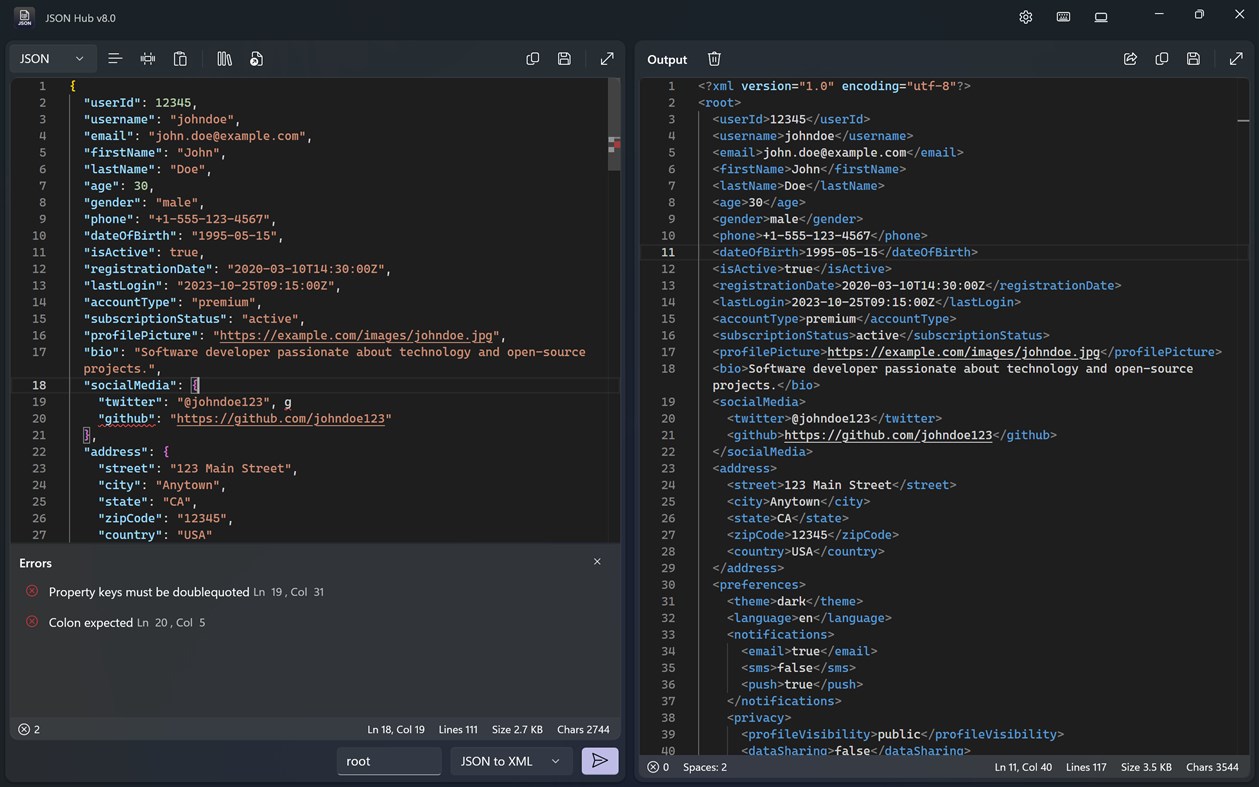Click the "userId" key on JSON line 2
1259x787 pixels.
(x=112, y=103)
